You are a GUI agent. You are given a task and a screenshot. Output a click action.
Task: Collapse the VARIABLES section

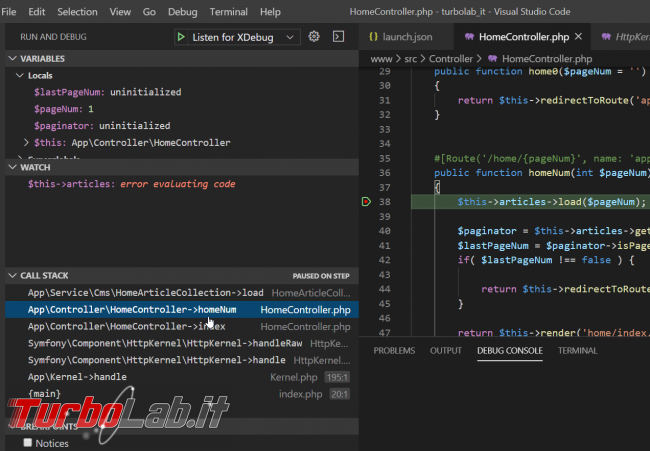click(12, 58)
